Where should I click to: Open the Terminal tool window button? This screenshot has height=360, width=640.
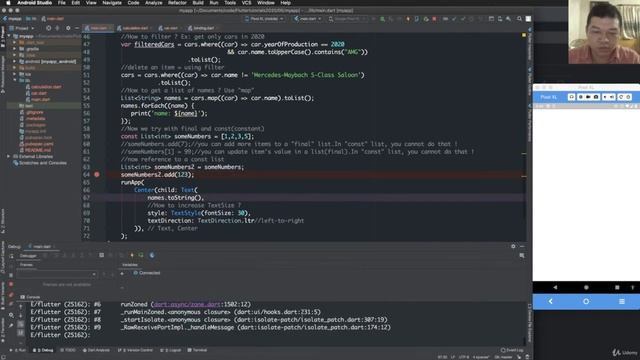[197, 350]
